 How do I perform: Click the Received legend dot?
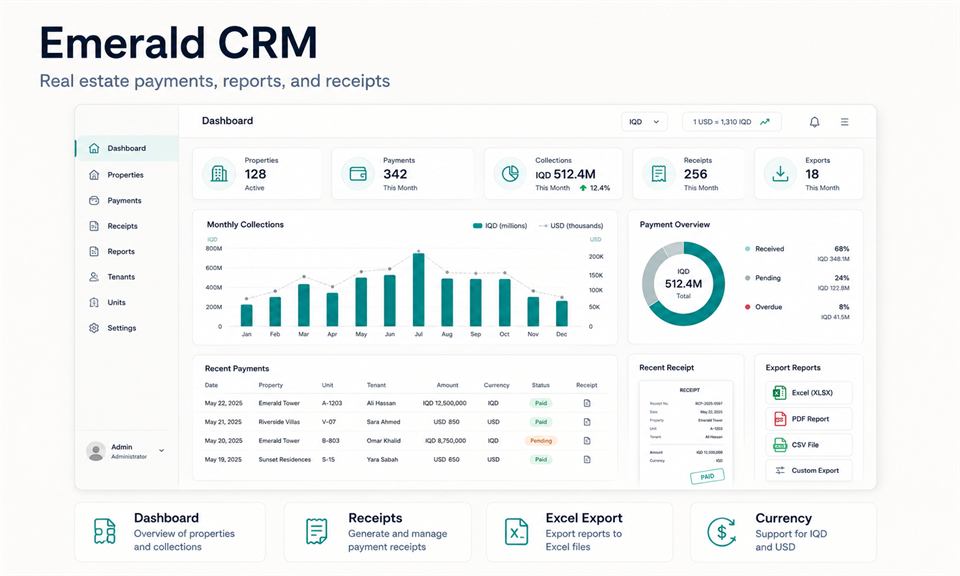[747, 249]
